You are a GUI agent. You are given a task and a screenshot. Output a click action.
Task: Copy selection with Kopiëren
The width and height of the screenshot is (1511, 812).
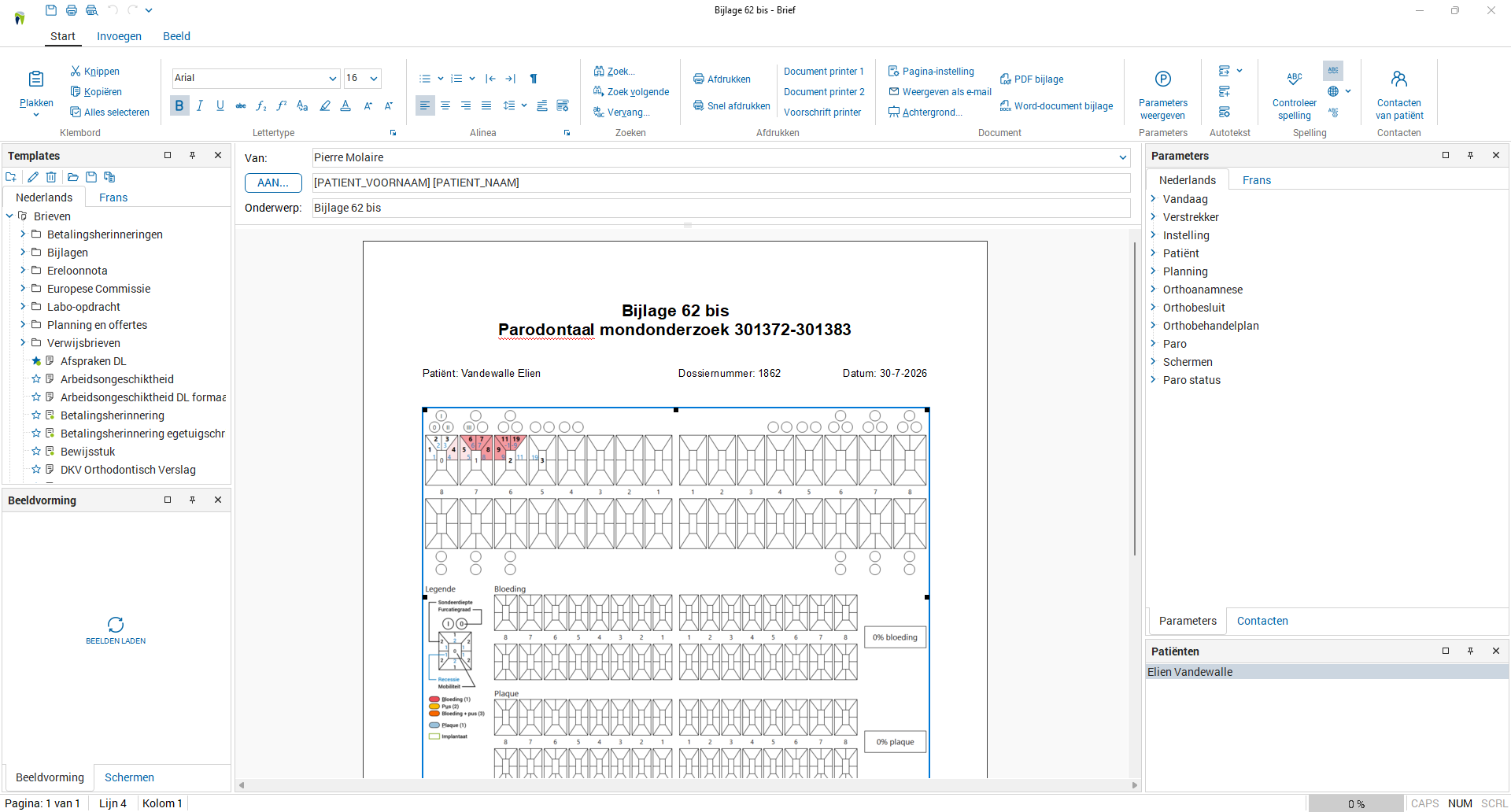[x=96, y=92]
